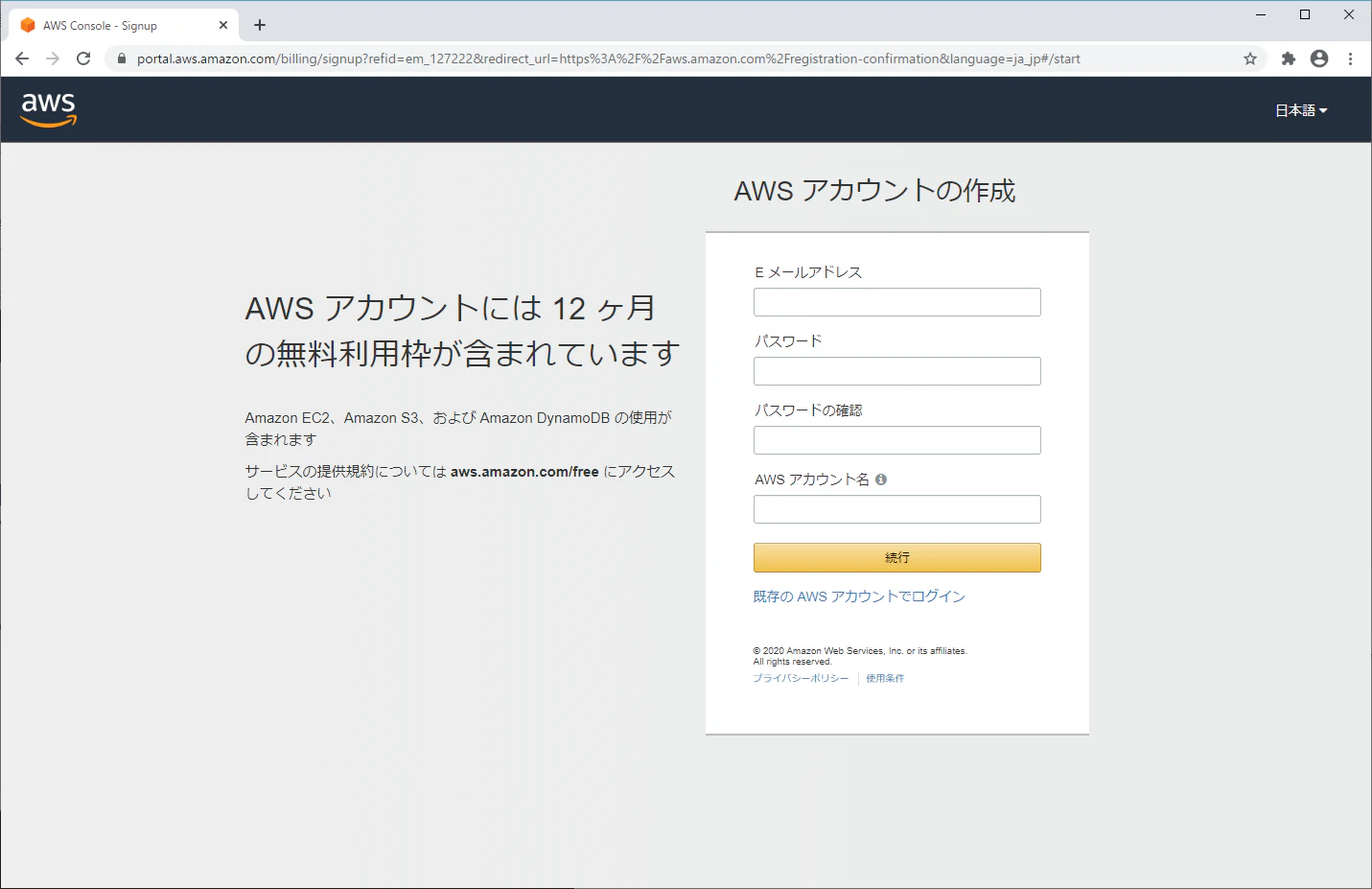The height and width of the screenshot is (889, 1372).
Task: Click the lock icon in address bar
Action: click(x=122, y=58)
